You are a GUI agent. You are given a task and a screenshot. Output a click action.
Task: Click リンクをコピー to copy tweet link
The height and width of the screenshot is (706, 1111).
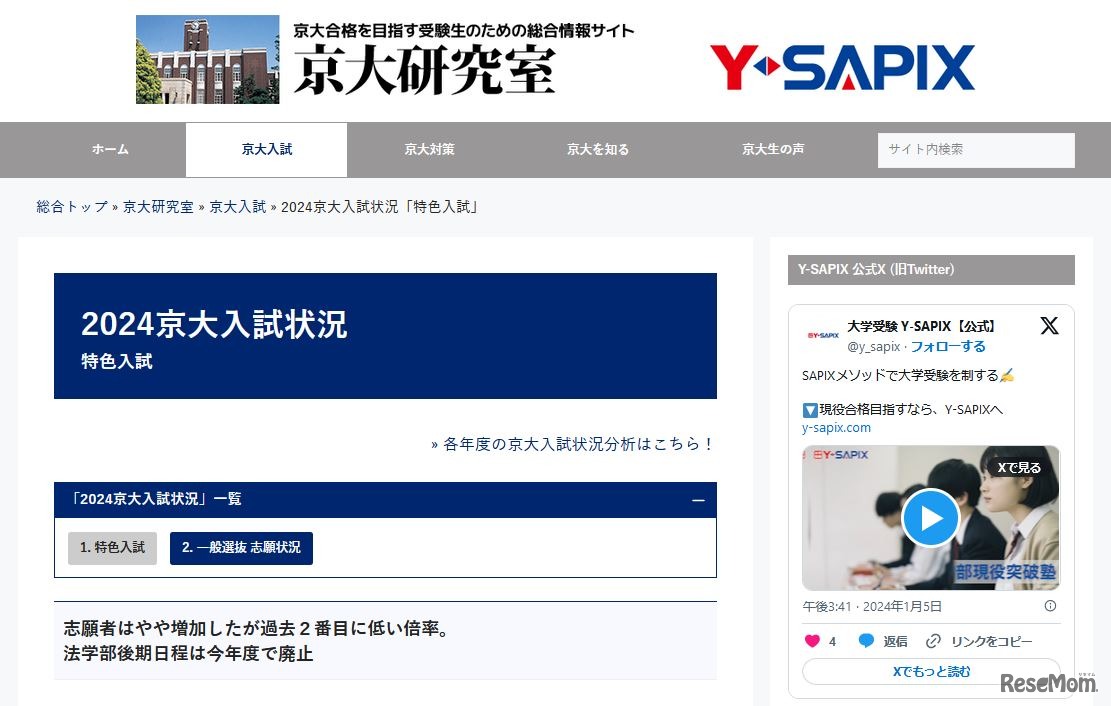979,641
